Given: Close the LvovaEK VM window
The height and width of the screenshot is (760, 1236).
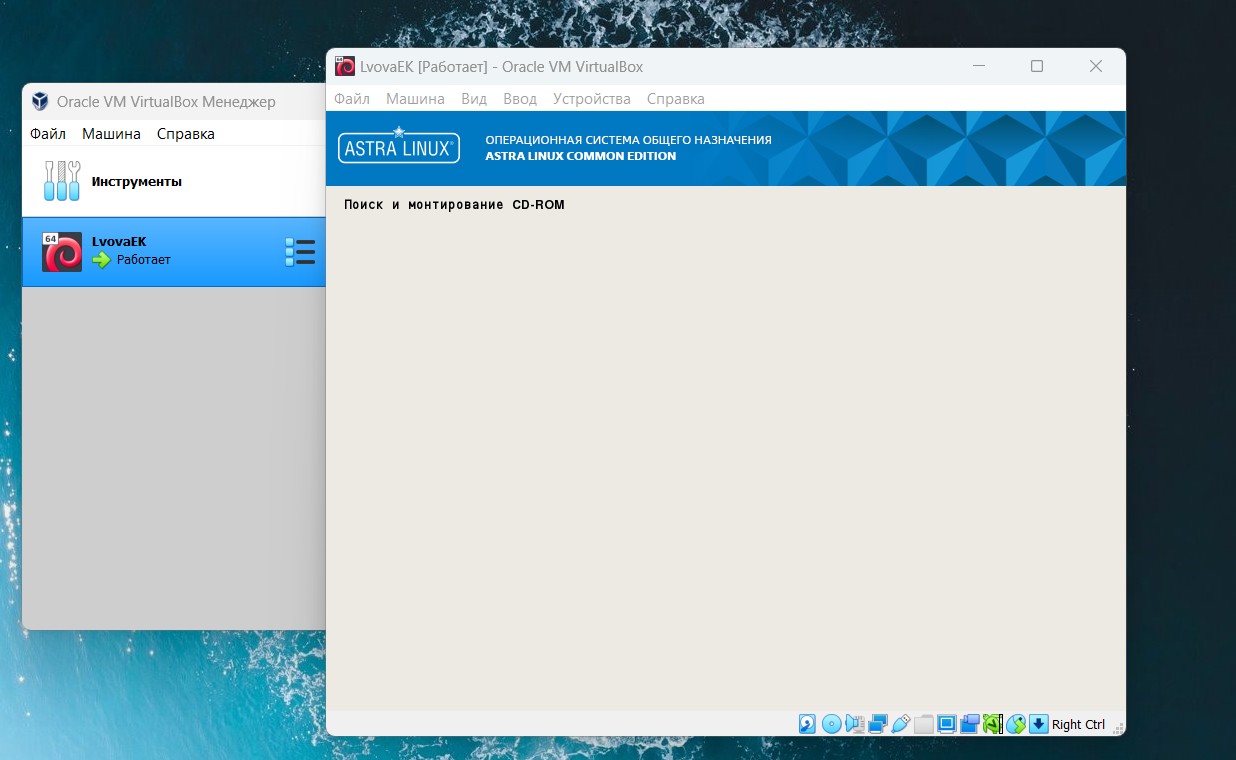Looking at the screenshot, I should 1096,66.
